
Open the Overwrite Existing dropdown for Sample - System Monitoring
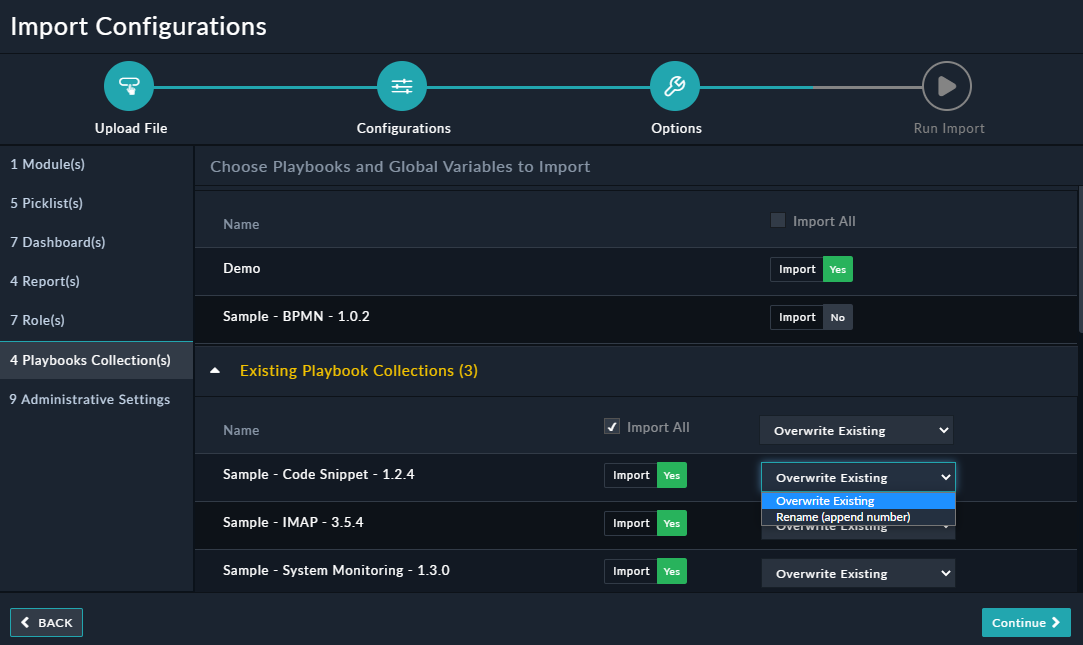(857, 573)
